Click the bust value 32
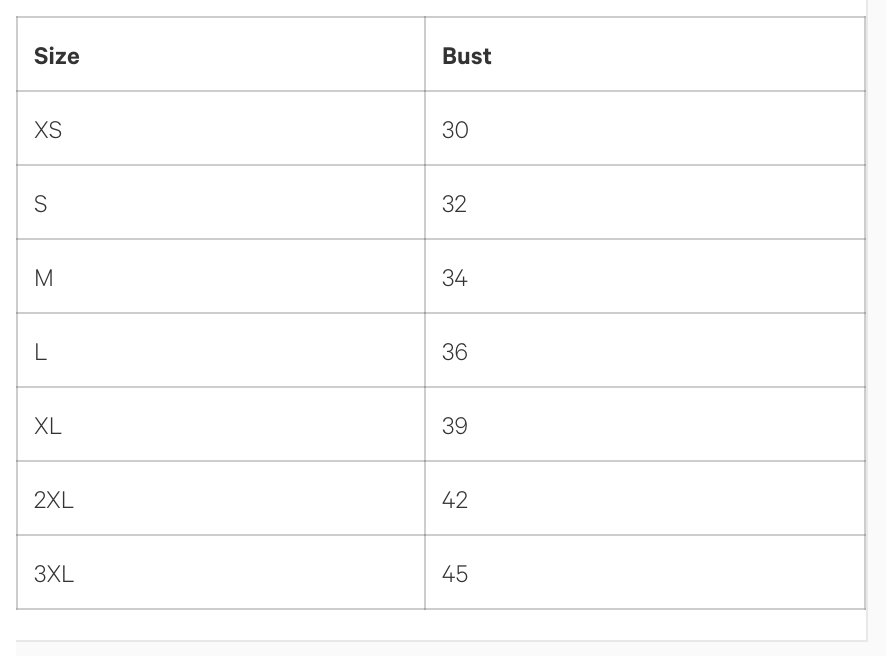This screenshot has width=886, height=656. coord(455,204)
